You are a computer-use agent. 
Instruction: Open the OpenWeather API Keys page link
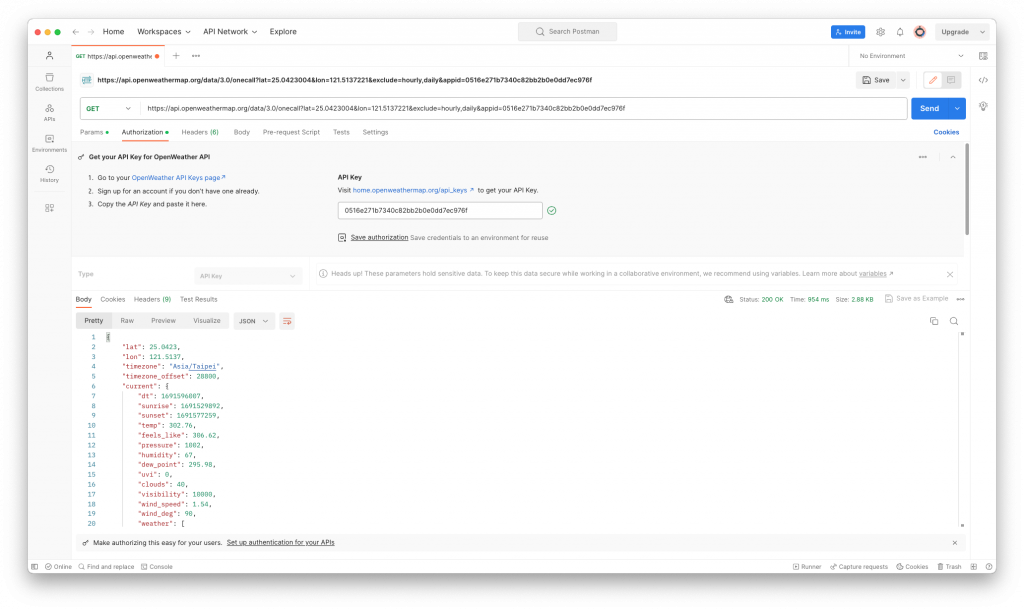[x=178, y=178]
